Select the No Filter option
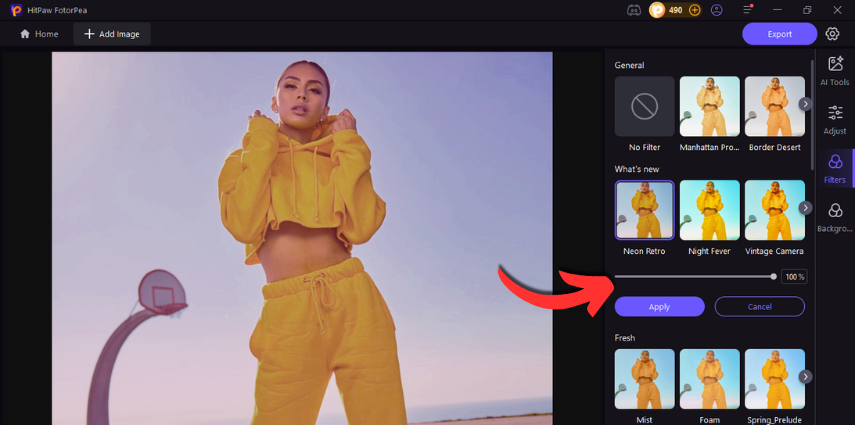Viewport: 855px width, 425px height. coord(645,106)
